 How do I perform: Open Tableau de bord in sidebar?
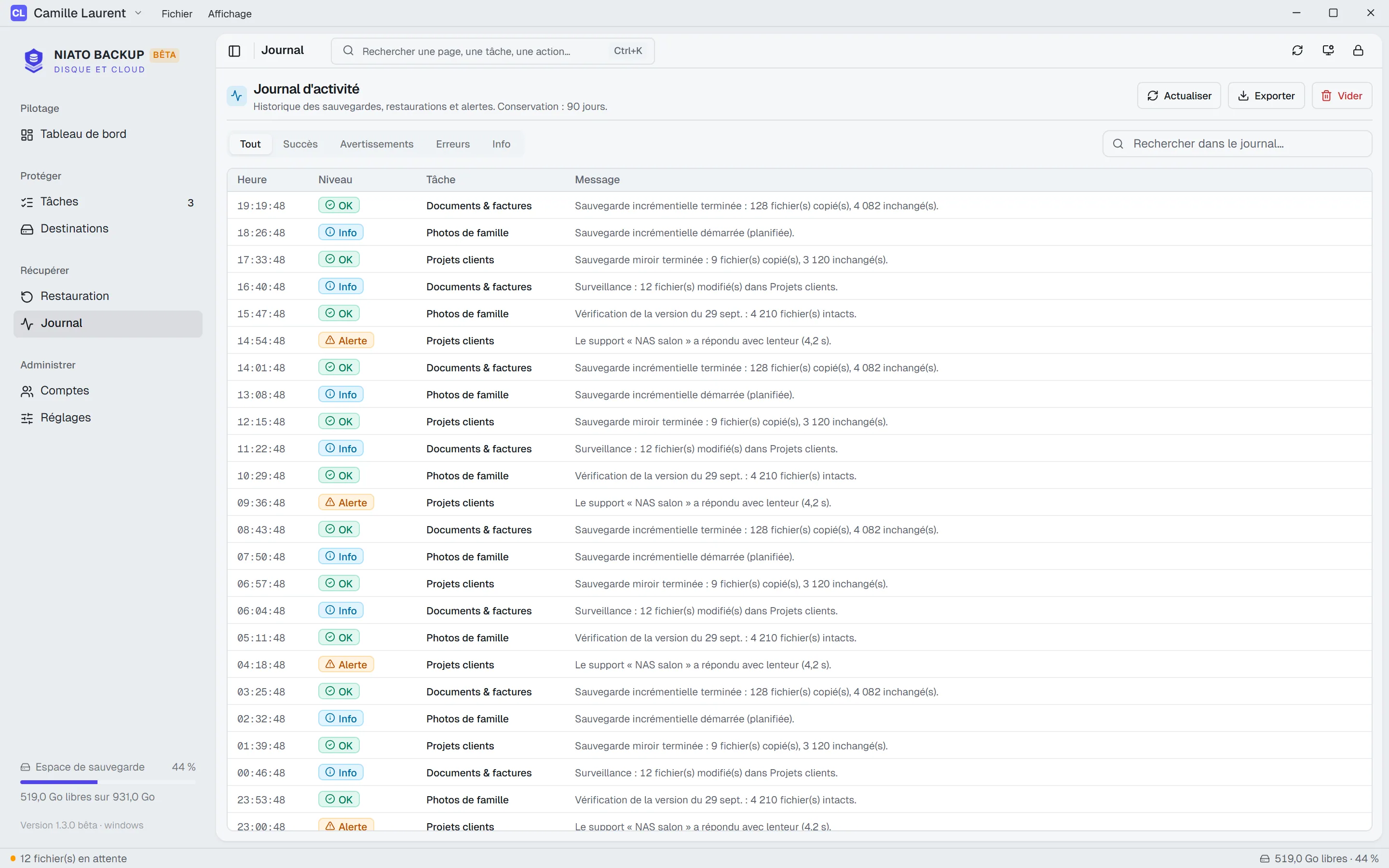coord(108,135)
